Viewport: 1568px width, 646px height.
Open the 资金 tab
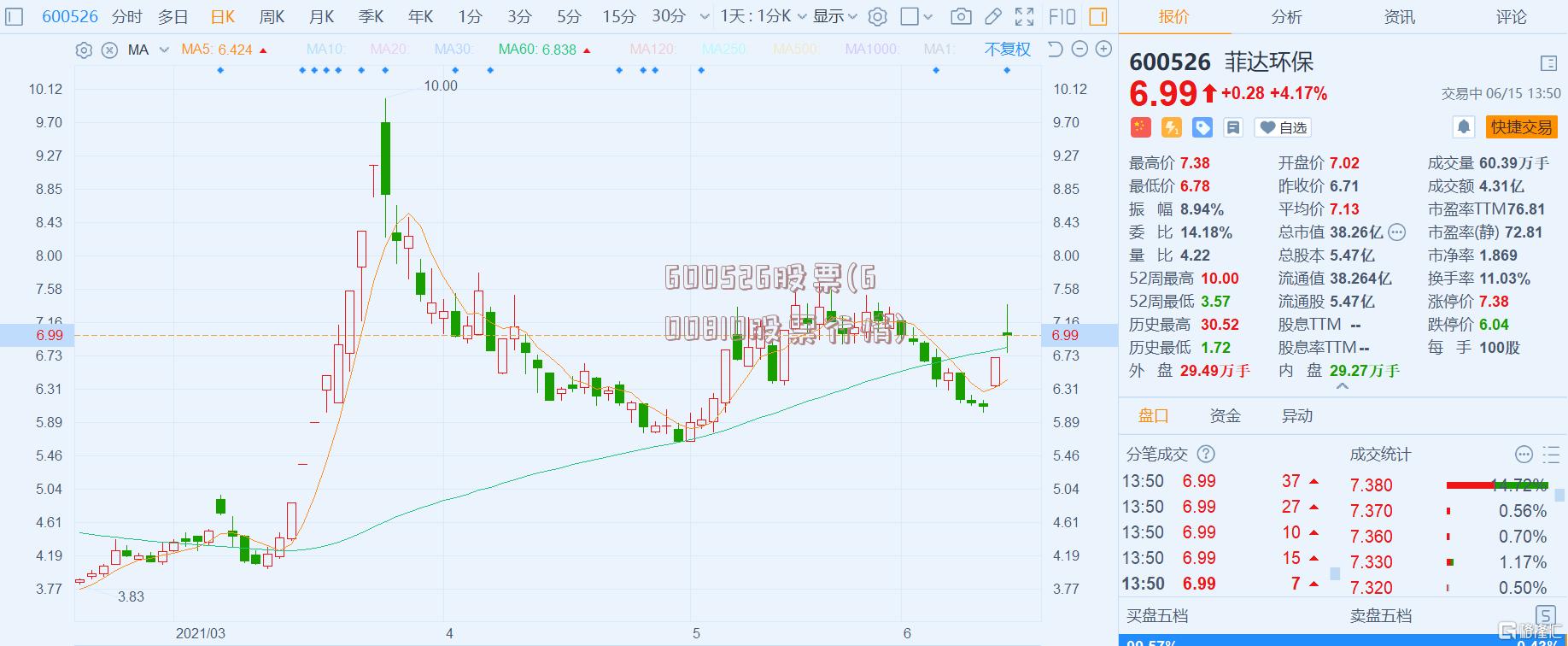point(1225,416)
